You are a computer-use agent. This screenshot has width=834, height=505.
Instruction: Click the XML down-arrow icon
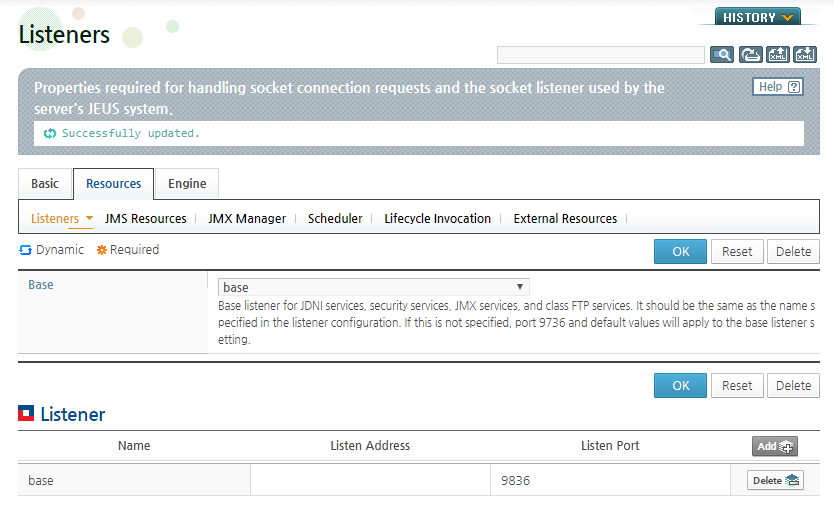pyautogui.click(x=805, y=54)
